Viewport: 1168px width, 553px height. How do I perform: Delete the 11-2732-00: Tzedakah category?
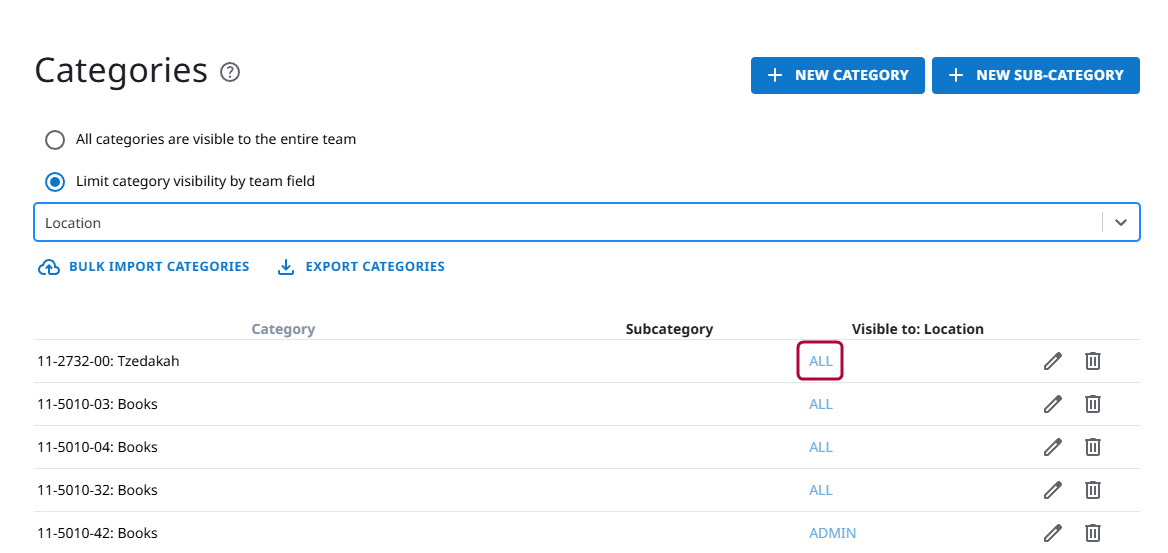[x=1093, y=361]
